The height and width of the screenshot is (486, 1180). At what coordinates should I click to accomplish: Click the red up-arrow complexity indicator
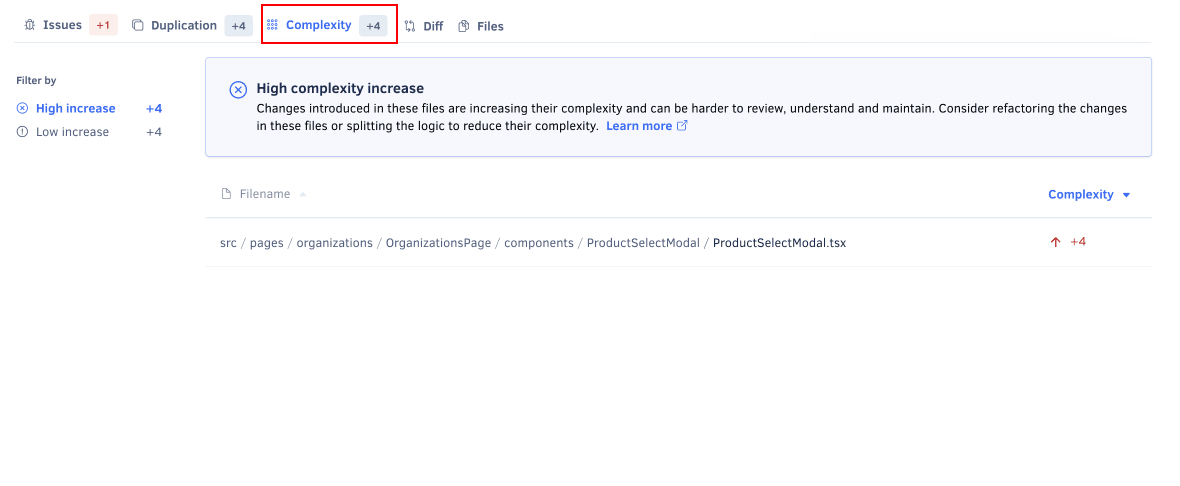[1055, 242]
